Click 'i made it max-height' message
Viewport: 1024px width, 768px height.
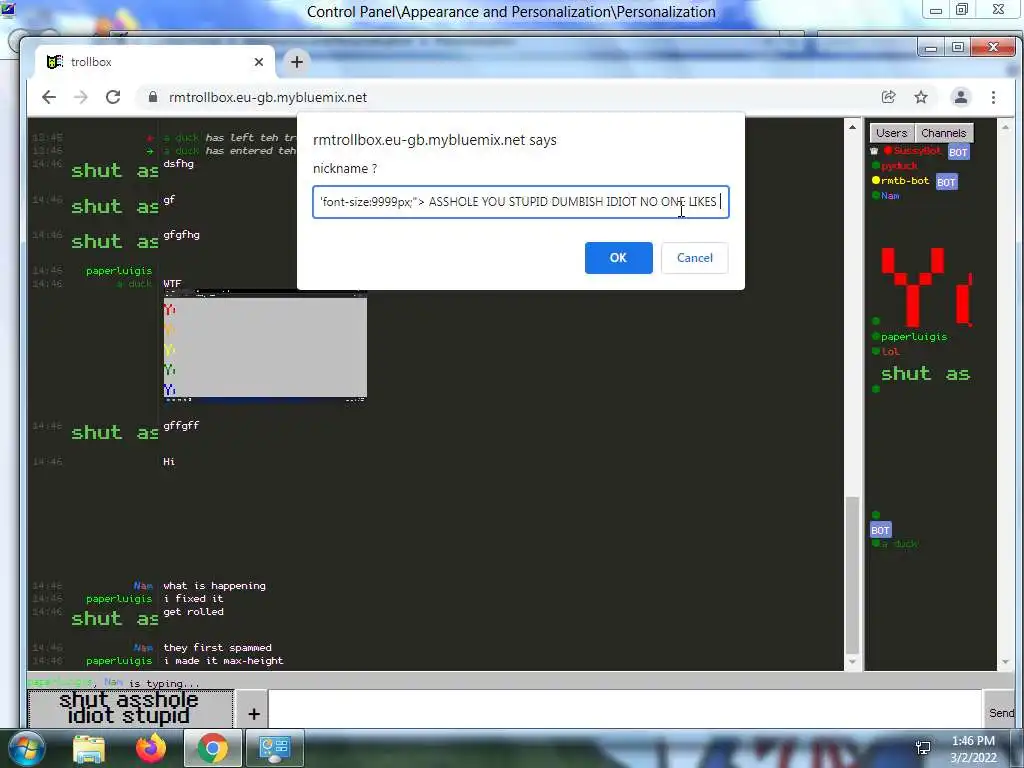coord(223,660)
